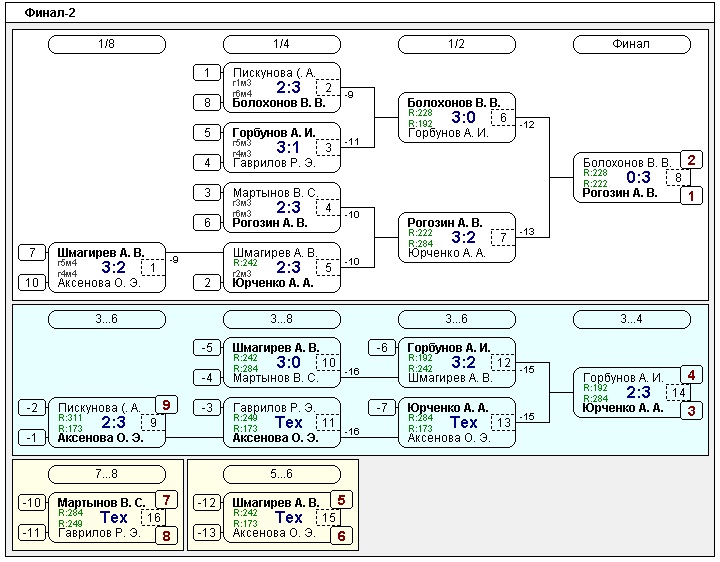The width and height of the screenshot is (720, 562).
Task: Click the 3:2 score in Рогозин–Юрченко semifinal
Action: click(x=464, y=238)
